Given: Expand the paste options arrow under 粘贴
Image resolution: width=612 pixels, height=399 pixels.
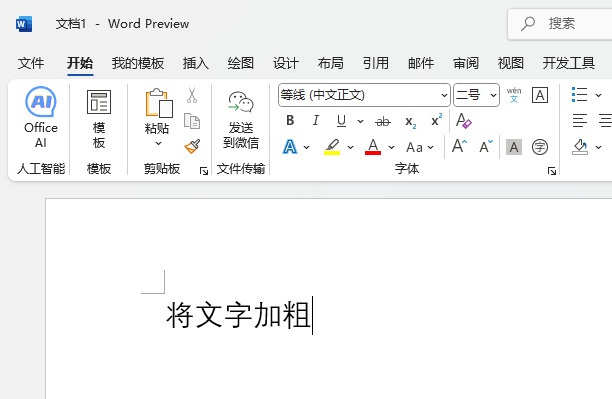Looking at the screenshot, I should point(158,144).
